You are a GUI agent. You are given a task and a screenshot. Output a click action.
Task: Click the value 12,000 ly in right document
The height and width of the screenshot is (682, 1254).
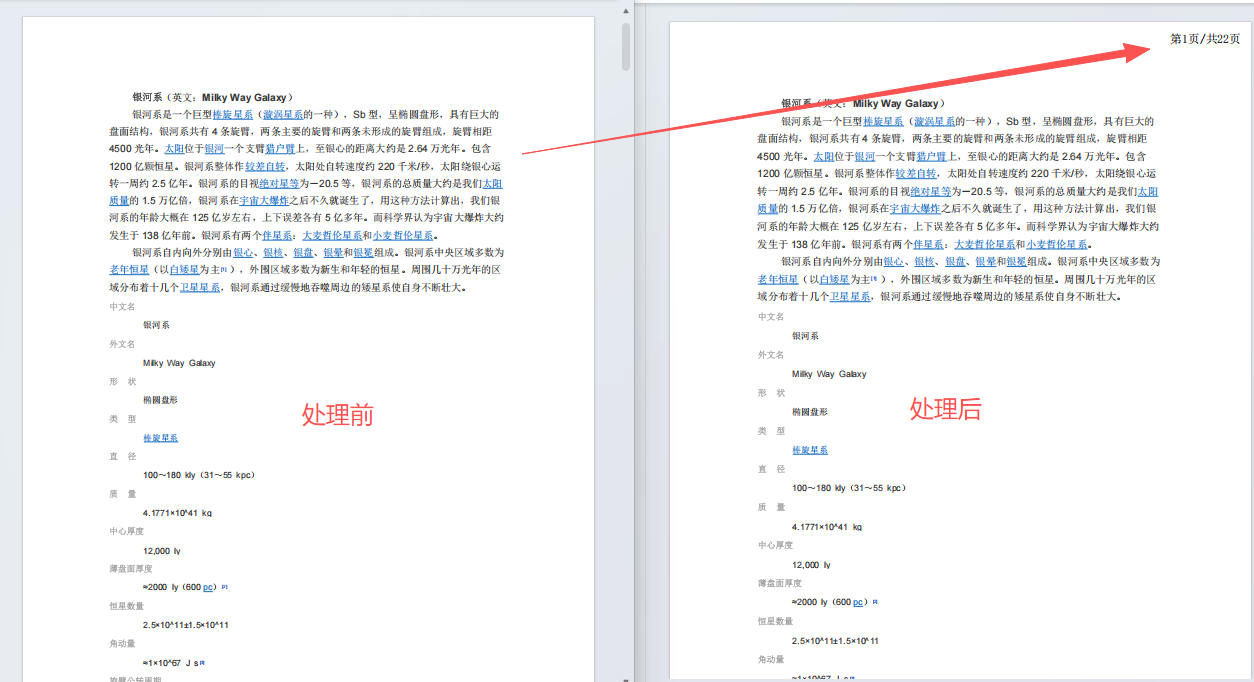(x=811, y=565)
